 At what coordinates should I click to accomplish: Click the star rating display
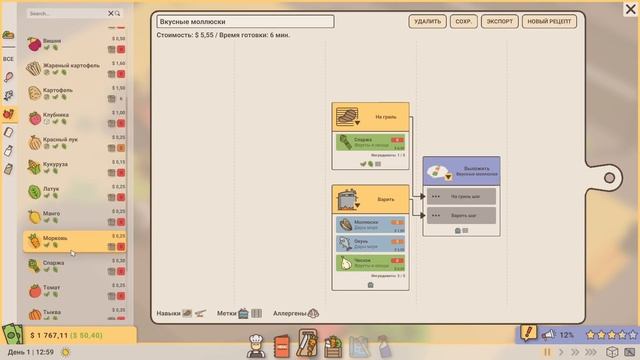[x=611, y=335]
